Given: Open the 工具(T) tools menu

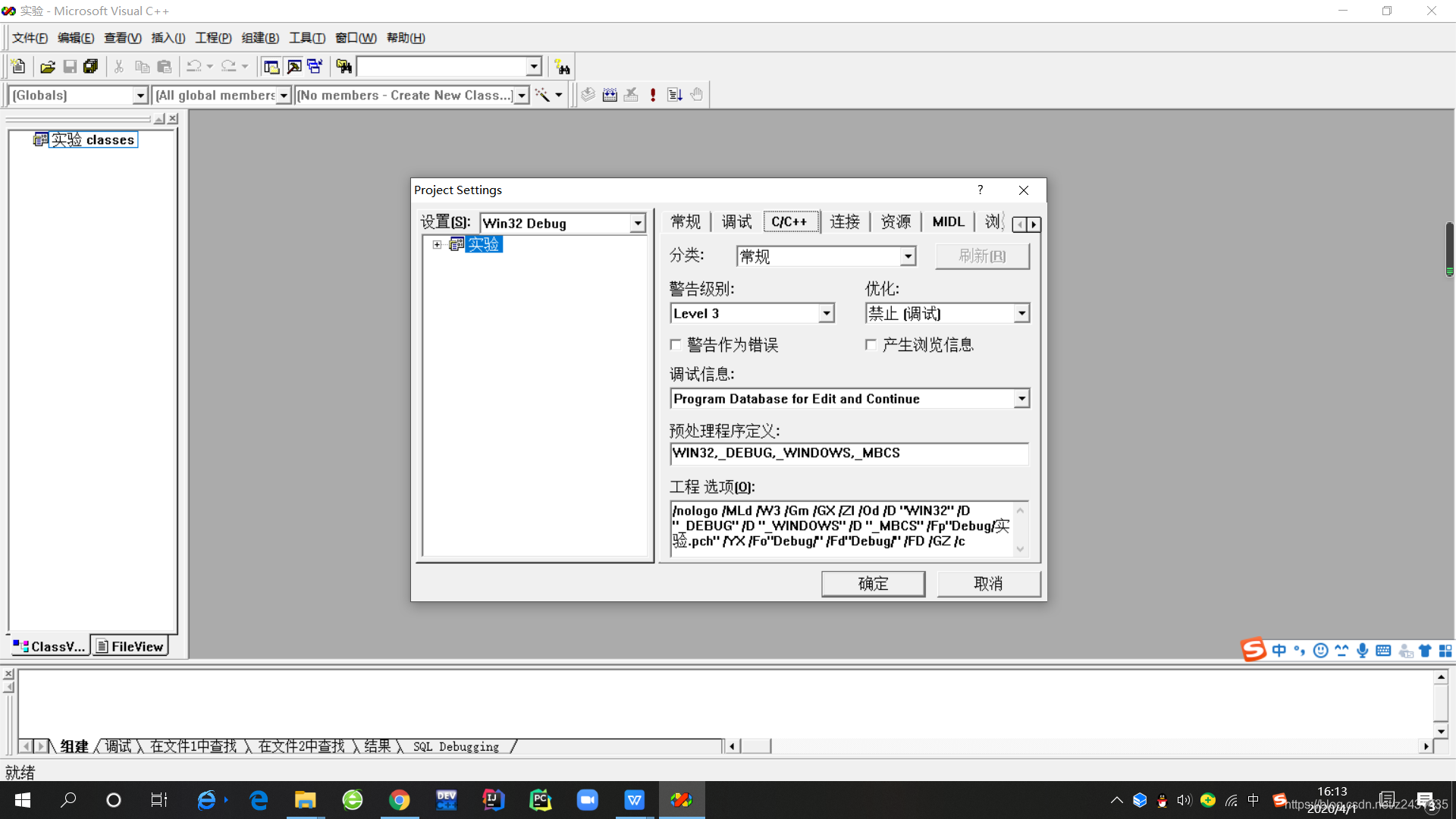Looking at the screenshot, I should coord(307,38).
